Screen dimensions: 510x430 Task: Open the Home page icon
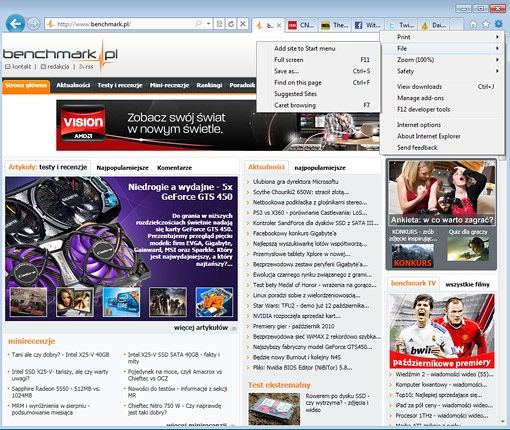[473, 24]
